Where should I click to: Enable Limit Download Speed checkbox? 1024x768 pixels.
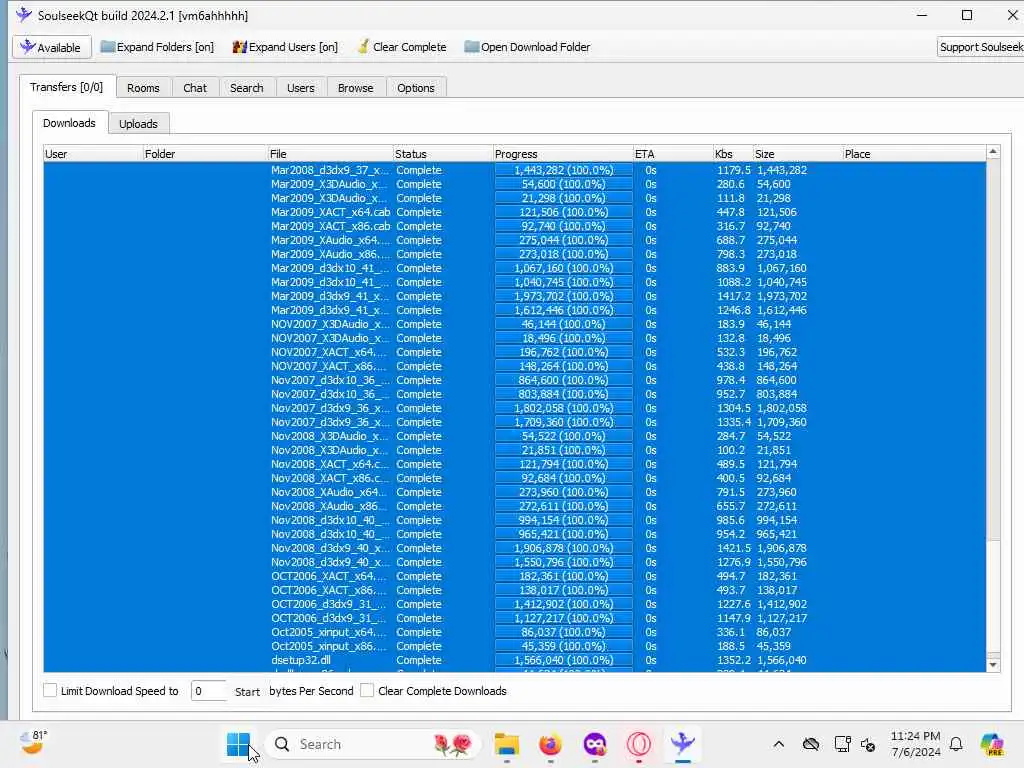coord(50,690)
